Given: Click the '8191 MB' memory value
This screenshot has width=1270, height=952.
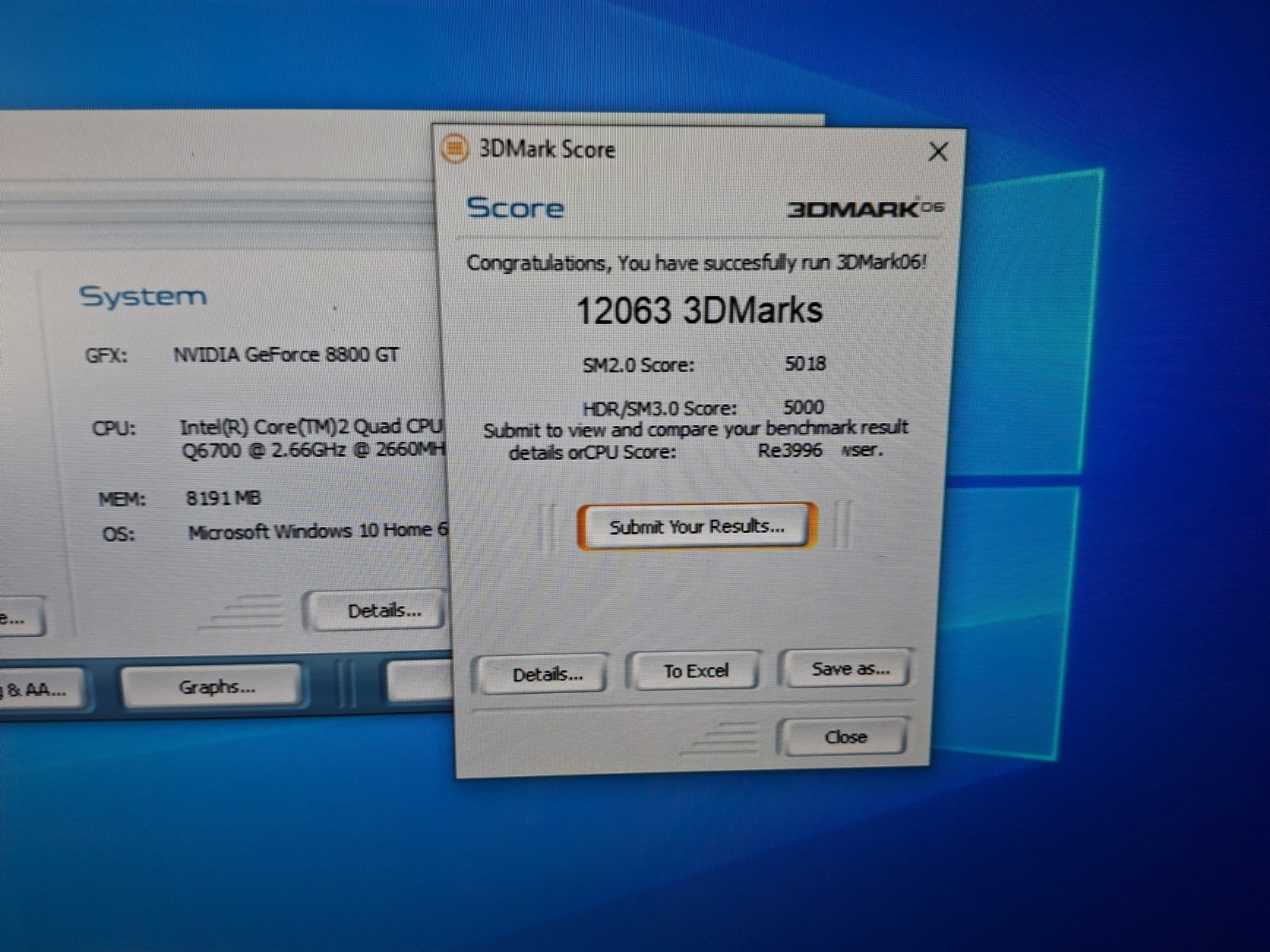Looking at the screenshot, I should pos(223,498).
